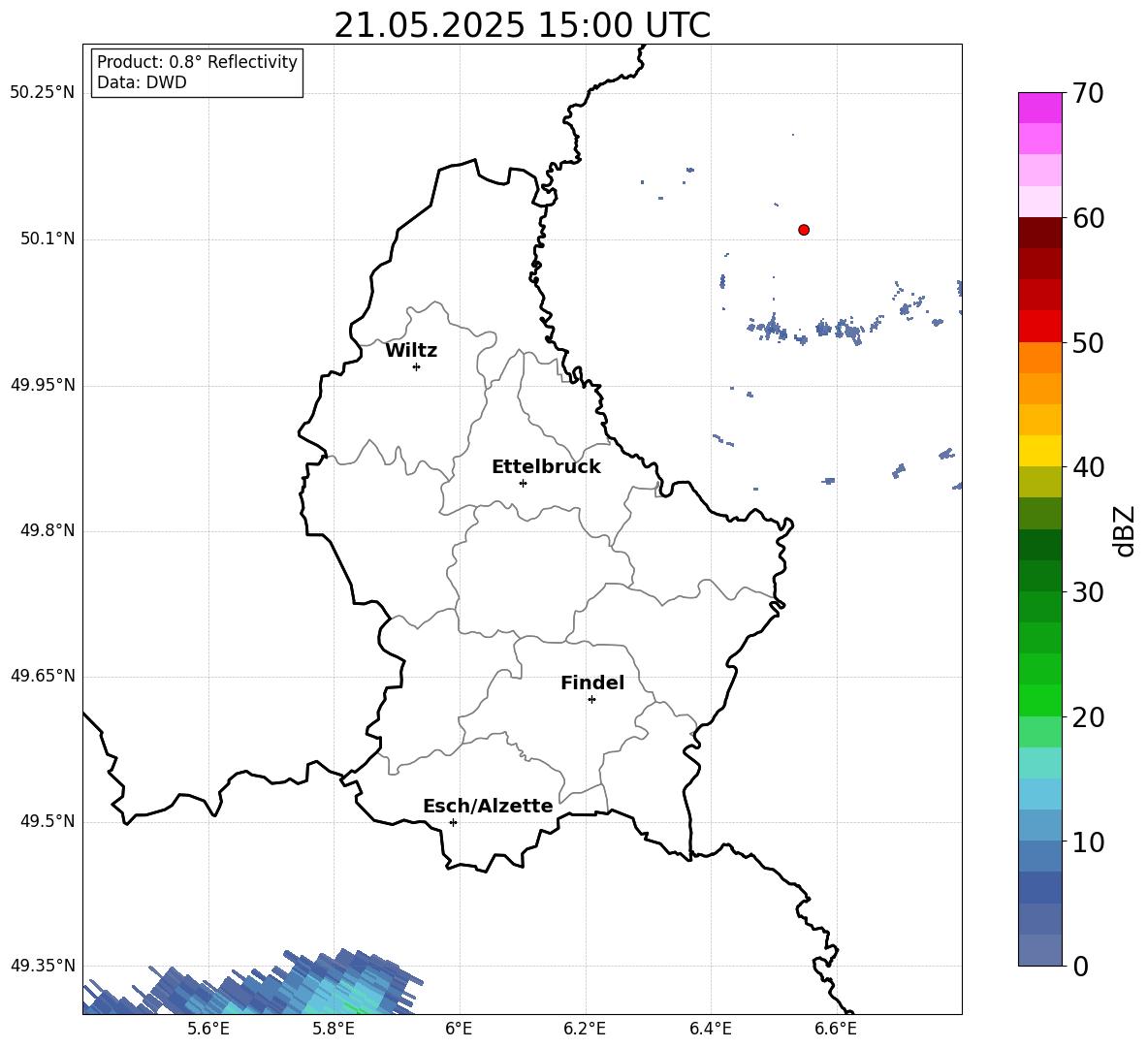Screen dimensions: 1148x1048
Task: Click 'Product: 0.8° Reflectivity' legend text
Action: (x=197, y=62)
